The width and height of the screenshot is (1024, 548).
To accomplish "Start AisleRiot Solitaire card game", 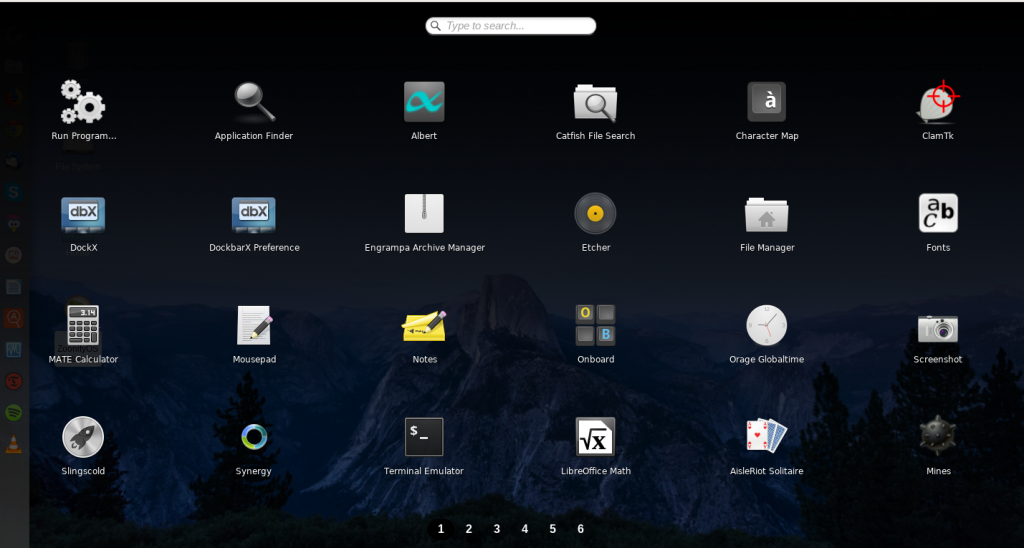I will 767,436.
